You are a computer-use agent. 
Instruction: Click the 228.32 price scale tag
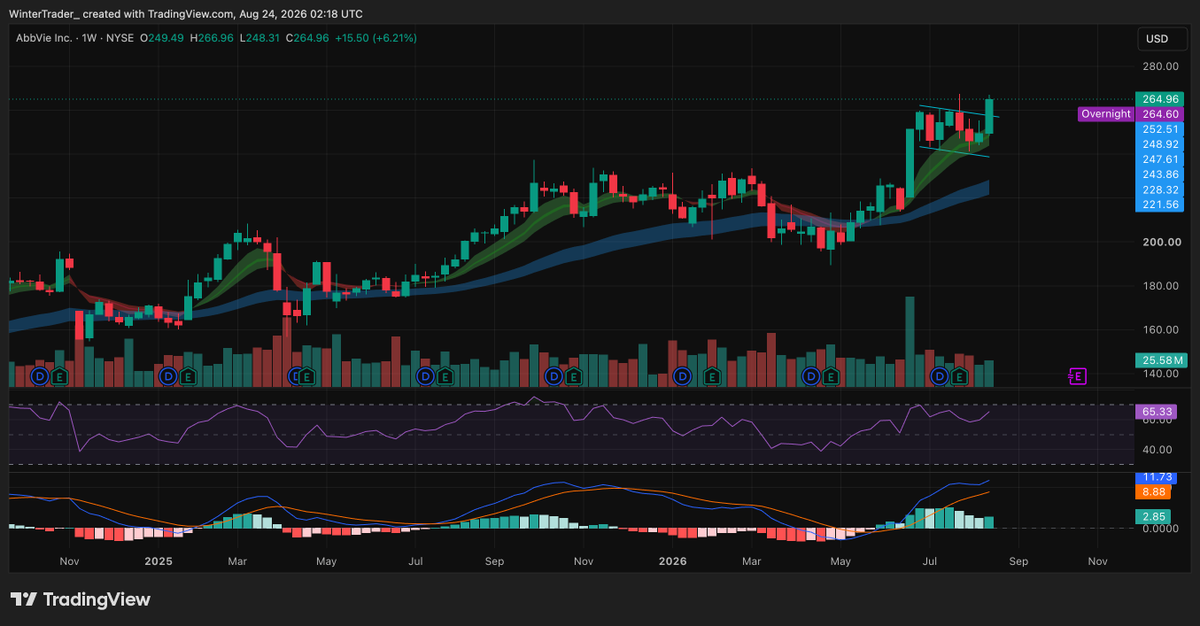tap(1160, 189)
